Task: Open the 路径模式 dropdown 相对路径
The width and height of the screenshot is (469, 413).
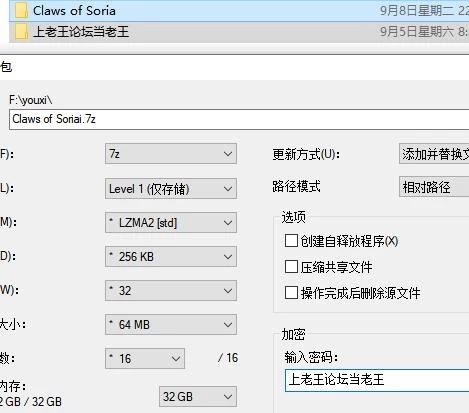Action: (434, 187)
